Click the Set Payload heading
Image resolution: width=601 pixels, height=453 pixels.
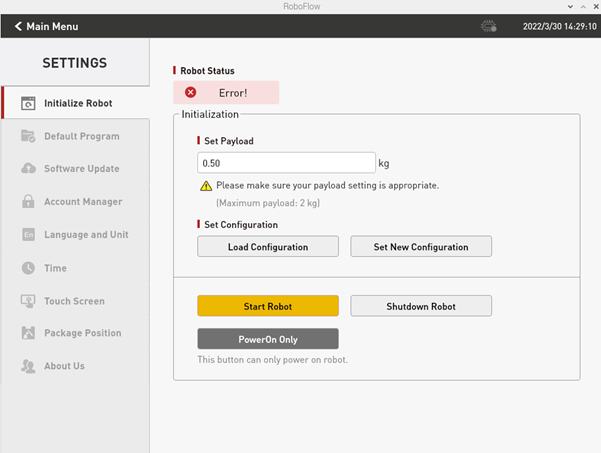pos(229,141)
